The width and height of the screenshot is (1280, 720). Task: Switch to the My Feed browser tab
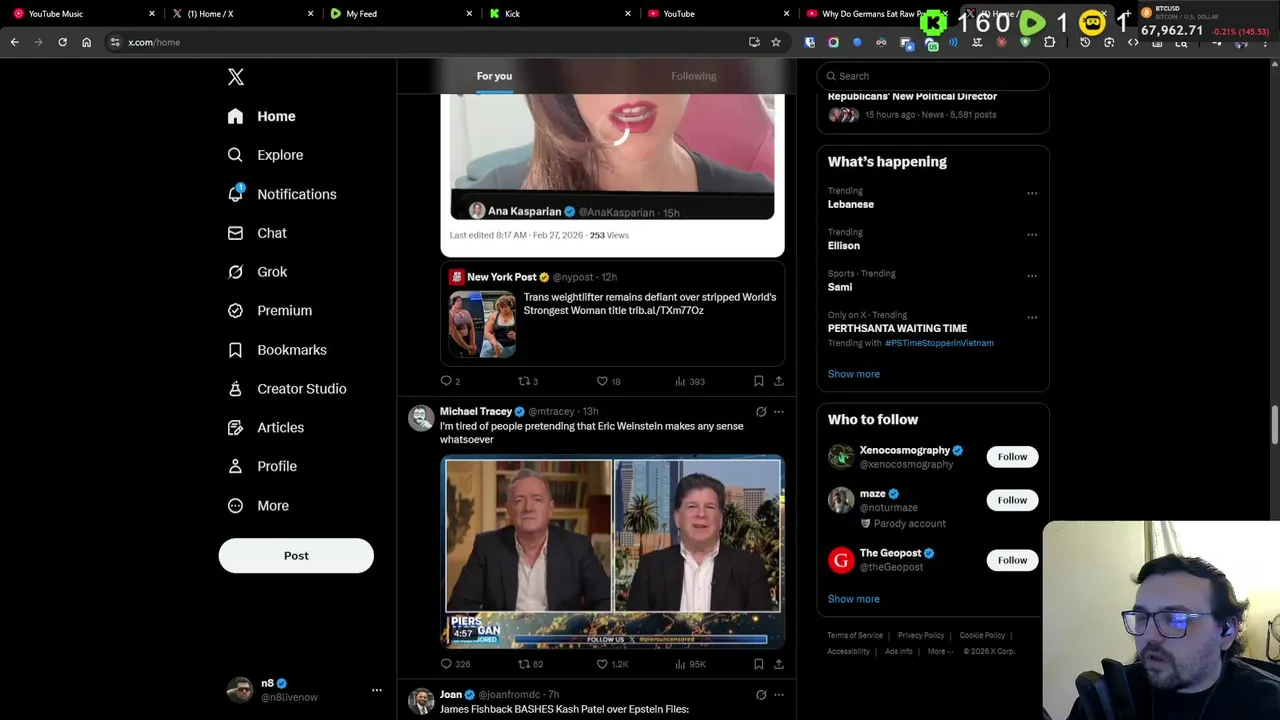click(400, 14)
